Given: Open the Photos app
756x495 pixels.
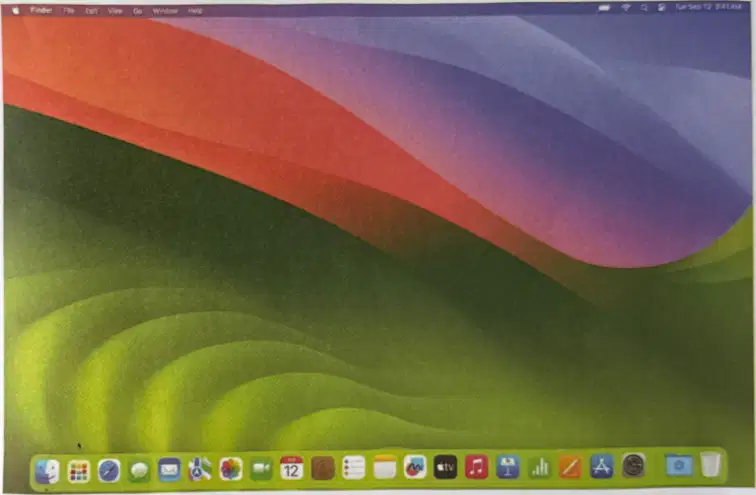Looking at the screenshot, I should pos(230,469).
